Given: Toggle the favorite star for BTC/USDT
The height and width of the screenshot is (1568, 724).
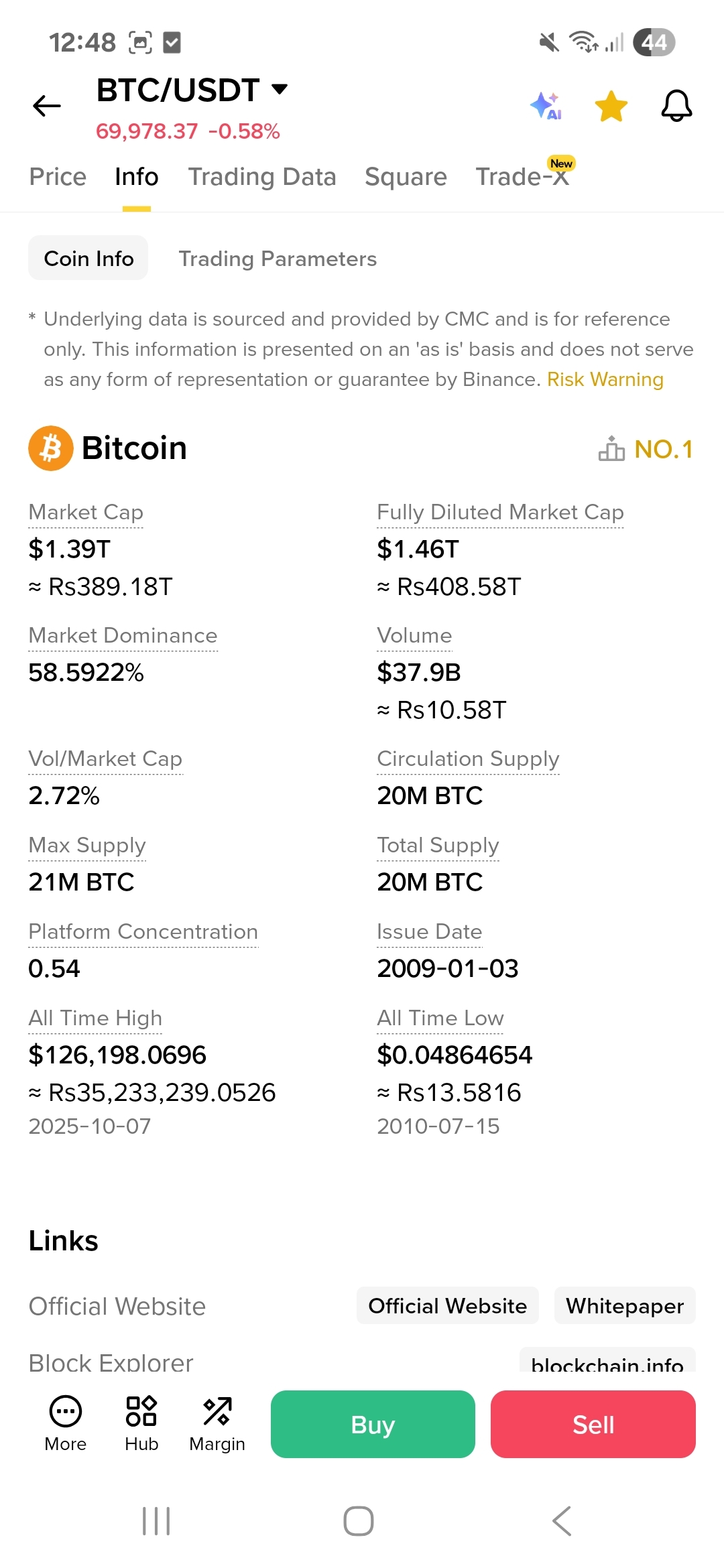Looking at the screenshot, I should (611, 106).
